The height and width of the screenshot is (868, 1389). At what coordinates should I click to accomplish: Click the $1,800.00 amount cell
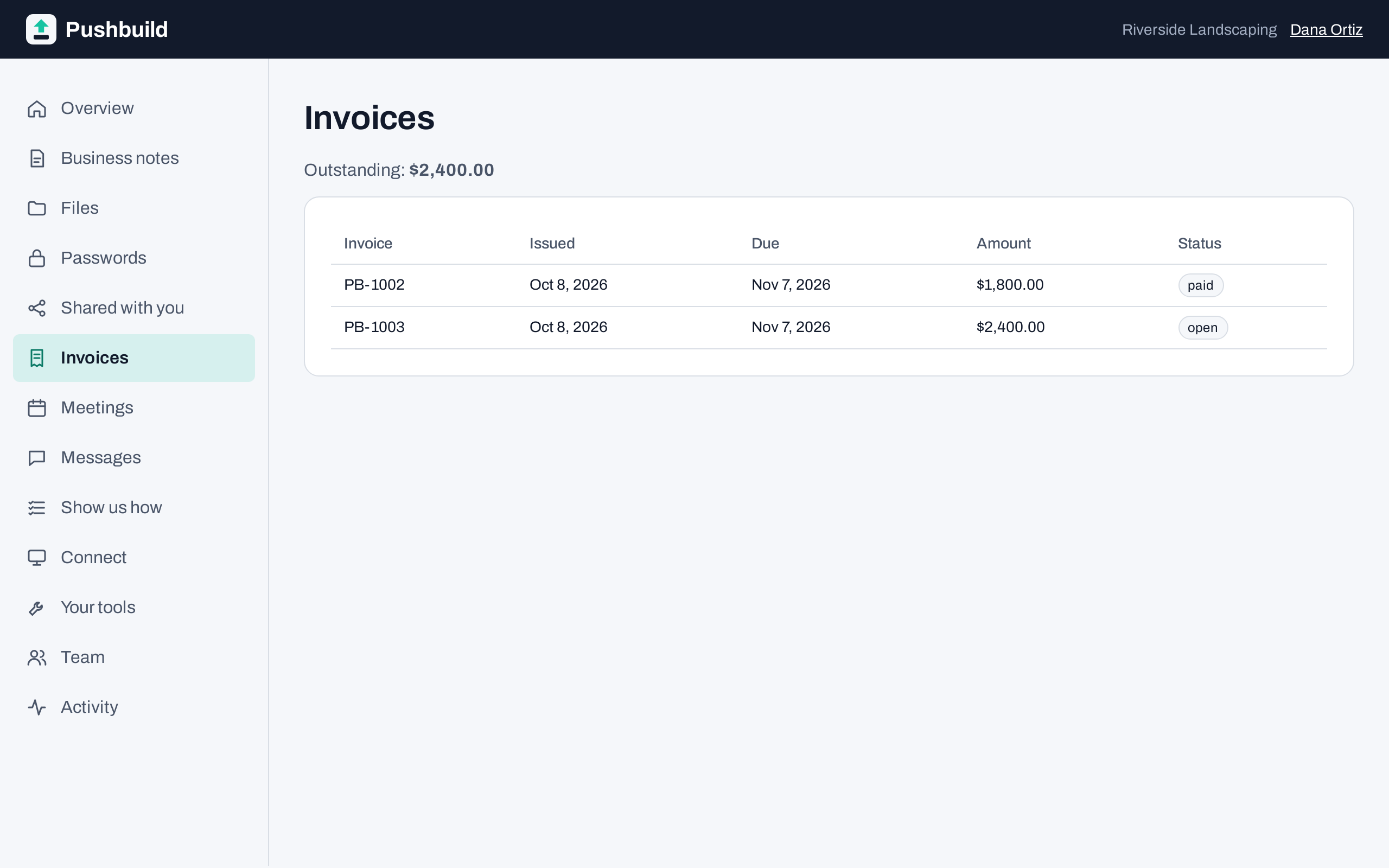click(x=1010, y=285)
